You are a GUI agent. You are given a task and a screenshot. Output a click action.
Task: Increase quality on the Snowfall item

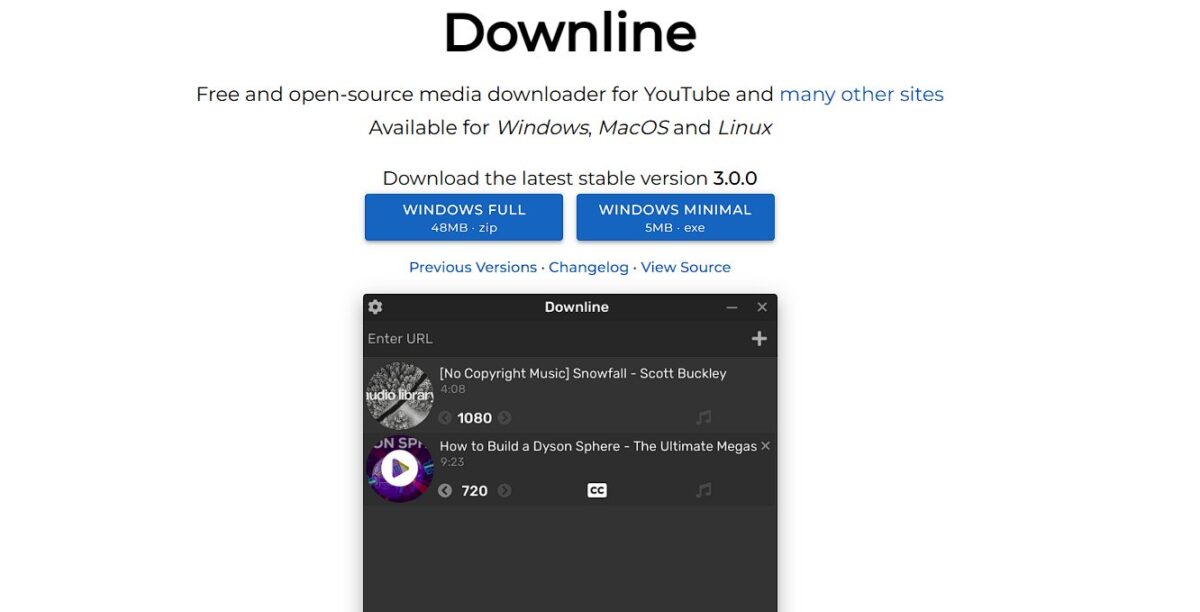[504, 418]
